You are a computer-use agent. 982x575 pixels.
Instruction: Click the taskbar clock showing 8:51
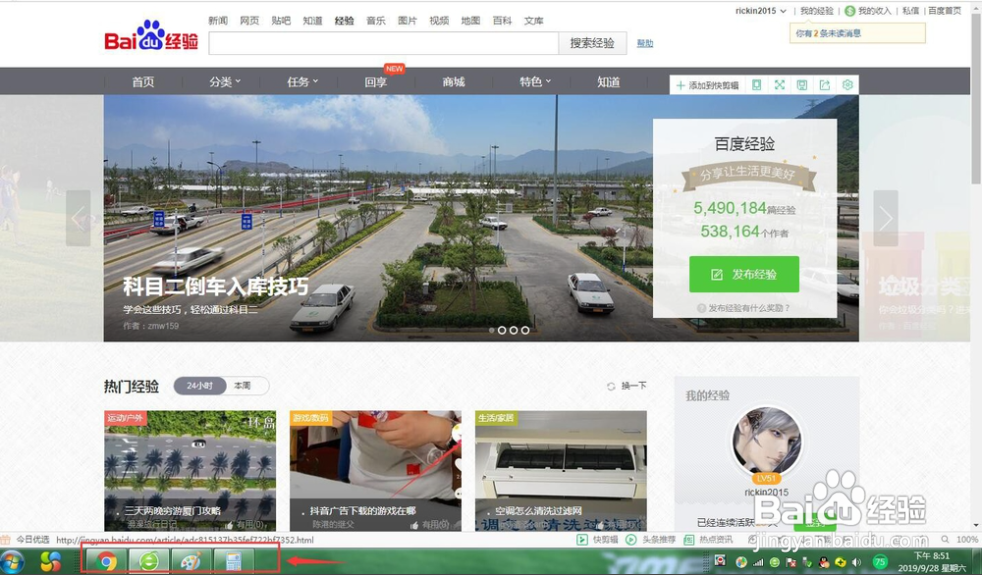coord(933,562)
